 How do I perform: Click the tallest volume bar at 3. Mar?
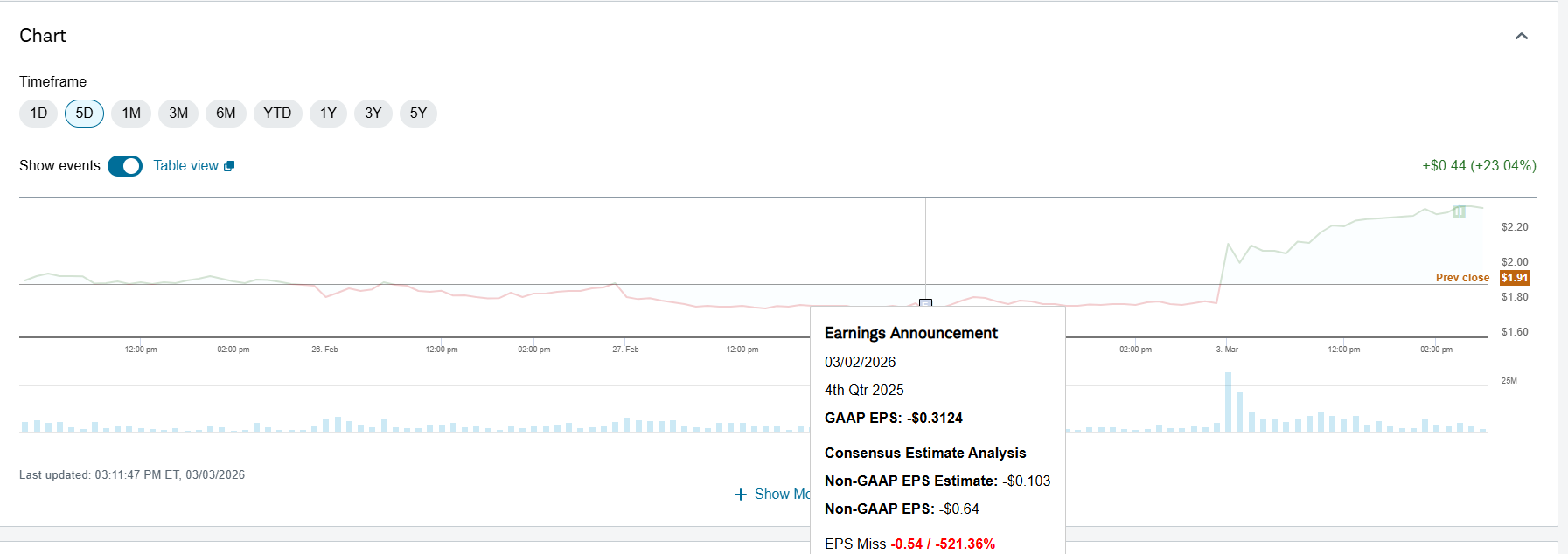point(1228,402)
